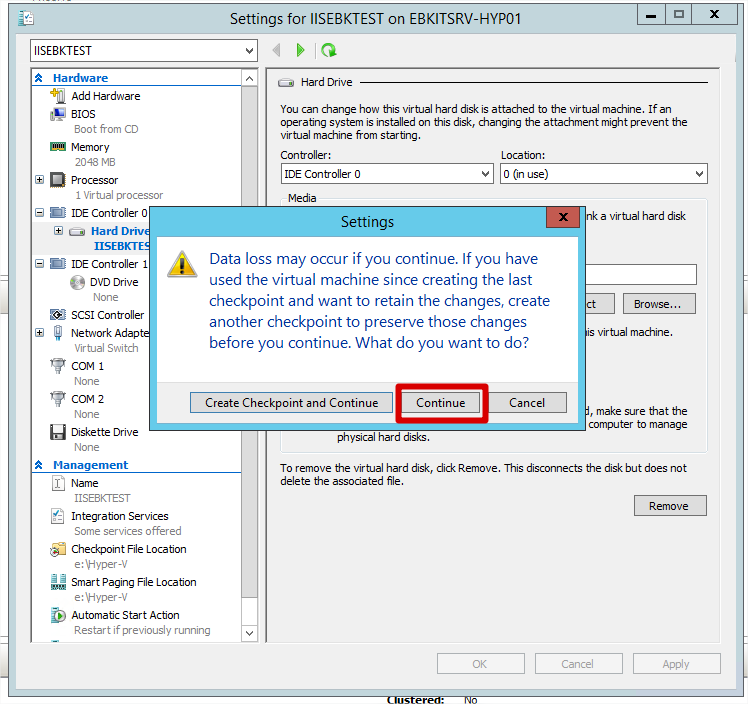748x704 pixels.
Task: Select COM 1 in the hardware tree
Action: (87, 366)
